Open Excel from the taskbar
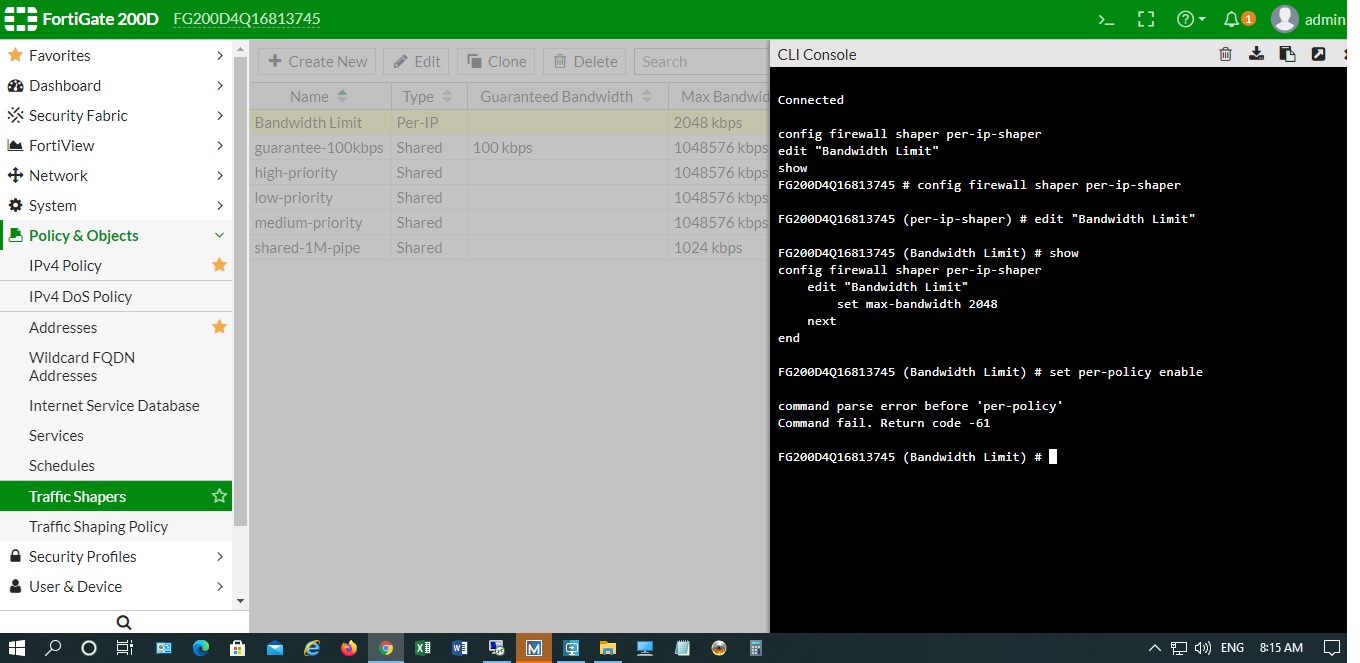 coord(423,647)
